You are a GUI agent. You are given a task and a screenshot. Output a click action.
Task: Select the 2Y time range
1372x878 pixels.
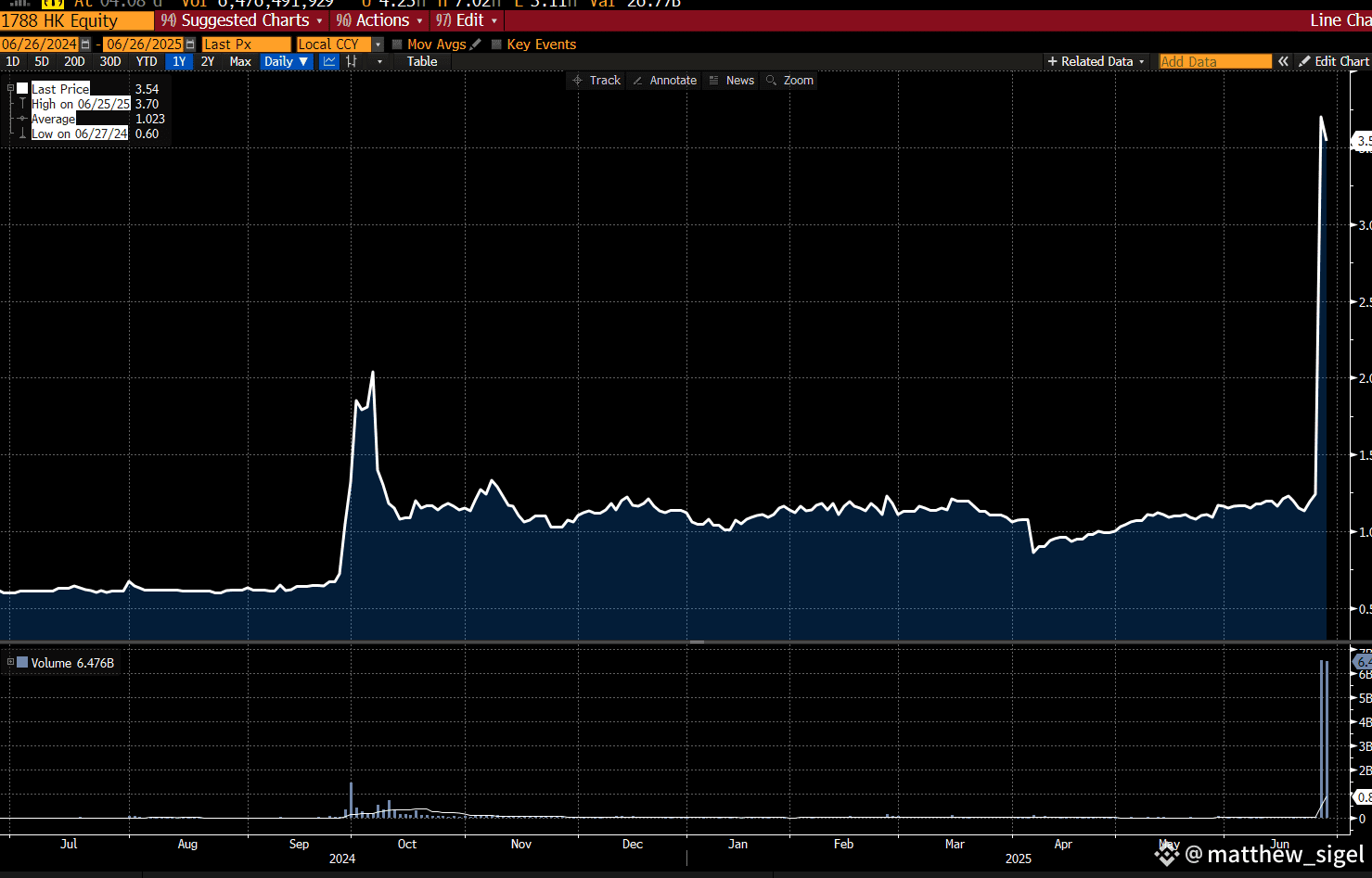tap(208, 61)
